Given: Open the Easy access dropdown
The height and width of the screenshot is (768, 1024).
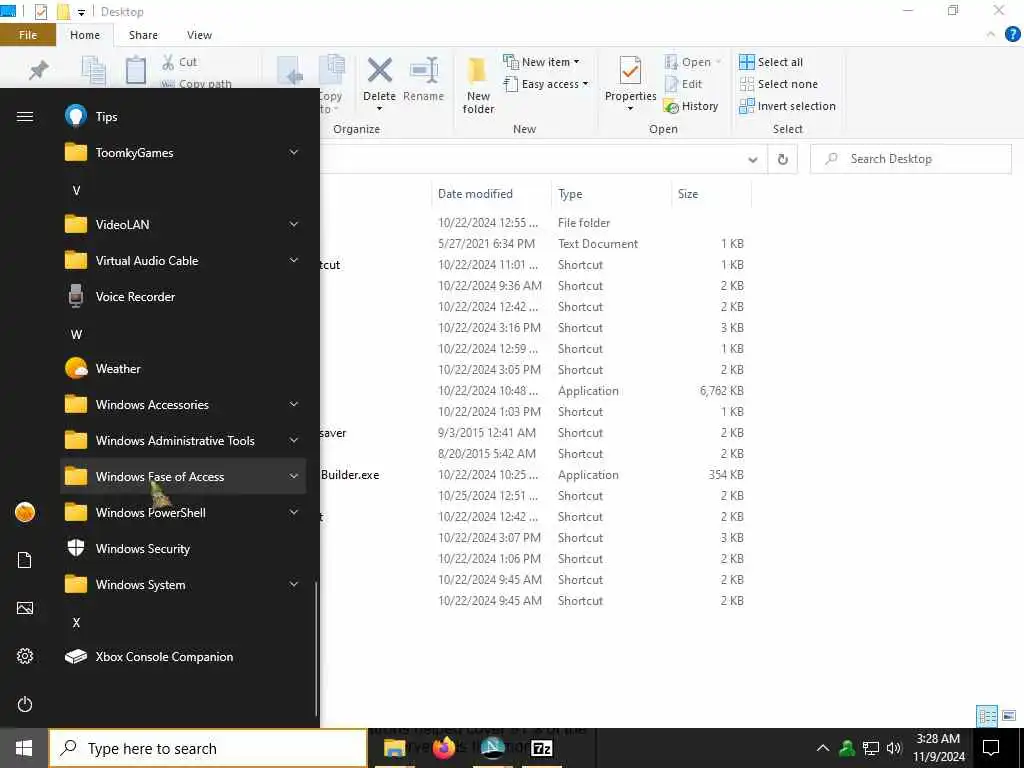Looking at the screenshot, I should [546, 84].
